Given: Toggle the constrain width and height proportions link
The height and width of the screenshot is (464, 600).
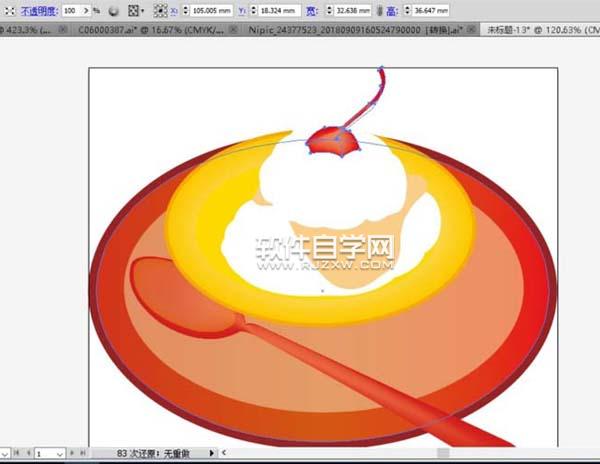Looking at the screenshot, I should pyautogui.click(x=379, y=11).
